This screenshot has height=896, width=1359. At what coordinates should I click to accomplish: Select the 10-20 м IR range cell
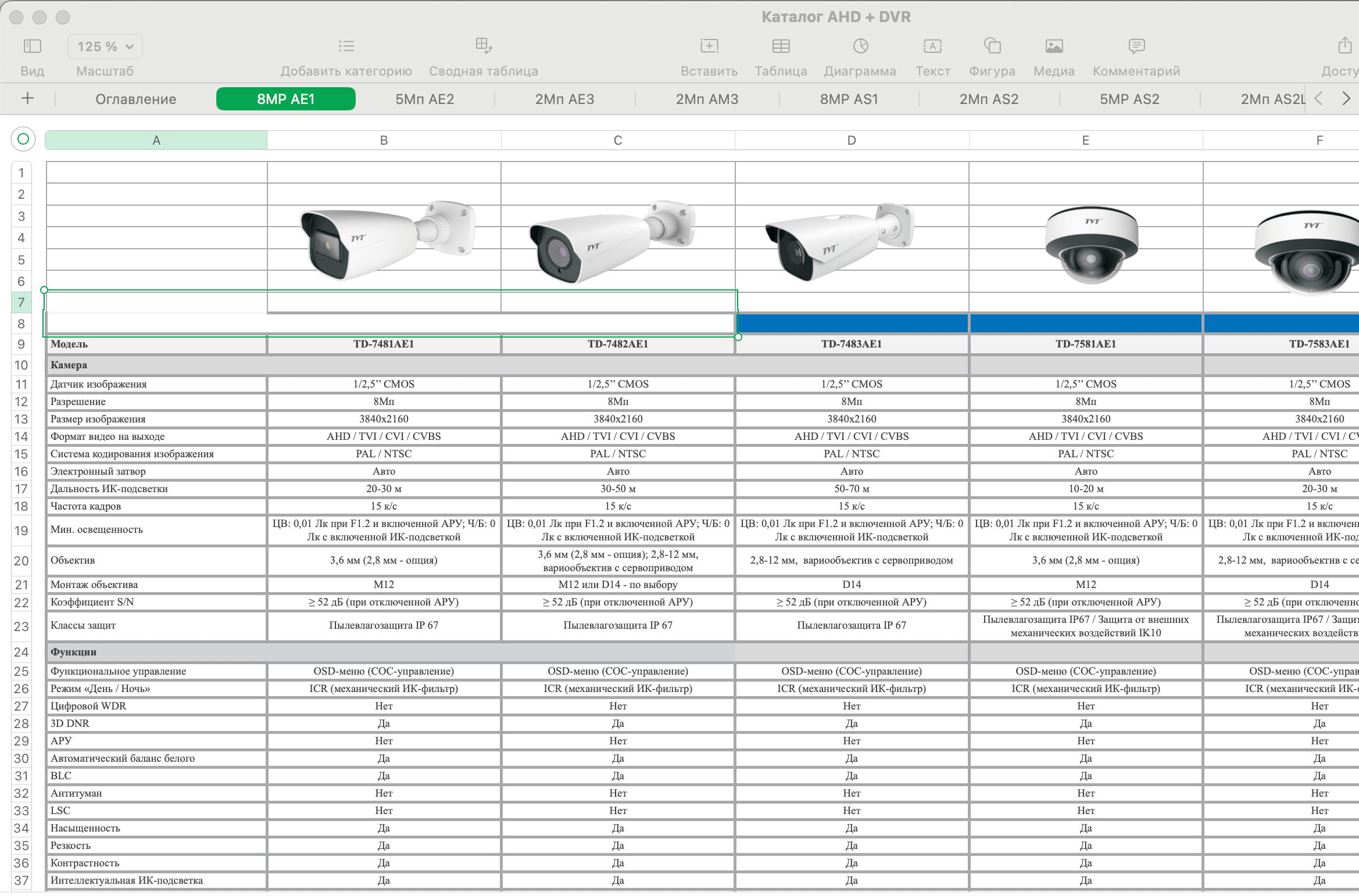point(1086,489)
